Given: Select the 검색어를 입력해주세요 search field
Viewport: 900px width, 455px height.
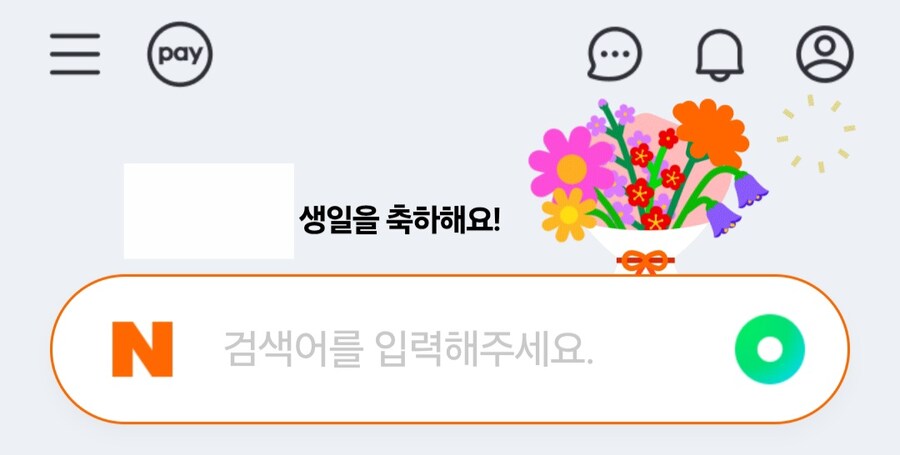Looking at the screenshot, I should click(x=408, y=349).
